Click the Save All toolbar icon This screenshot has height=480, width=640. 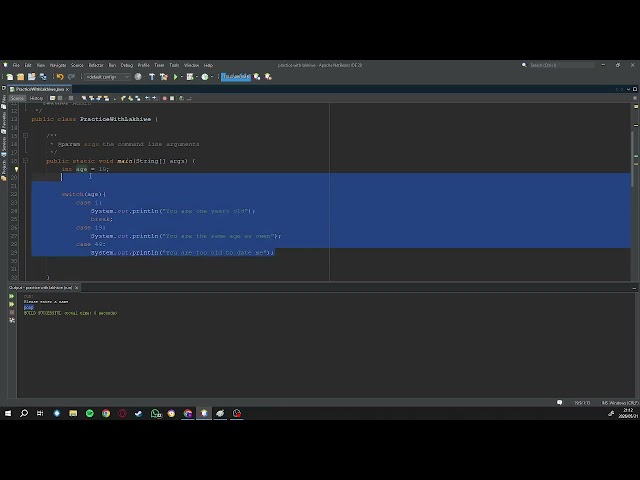pos(43,77)
